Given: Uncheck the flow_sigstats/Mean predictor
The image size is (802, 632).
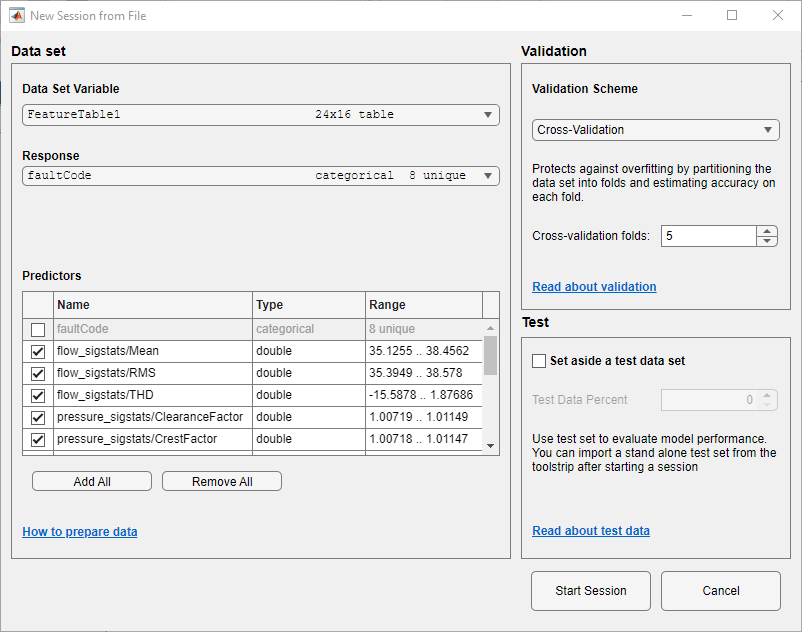Looking at the screenshot, I should point(38,351).
